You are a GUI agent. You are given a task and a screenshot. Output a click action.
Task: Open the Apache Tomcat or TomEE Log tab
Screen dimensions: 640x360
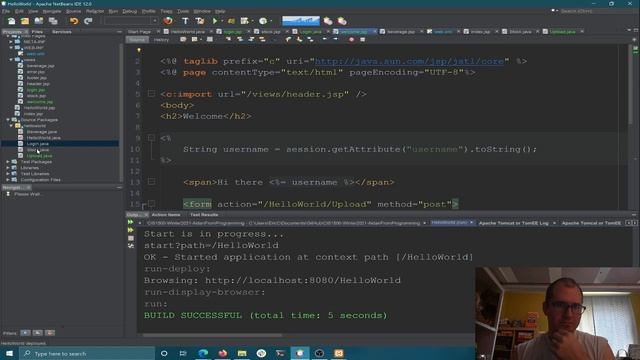click(x=513, y=223)
